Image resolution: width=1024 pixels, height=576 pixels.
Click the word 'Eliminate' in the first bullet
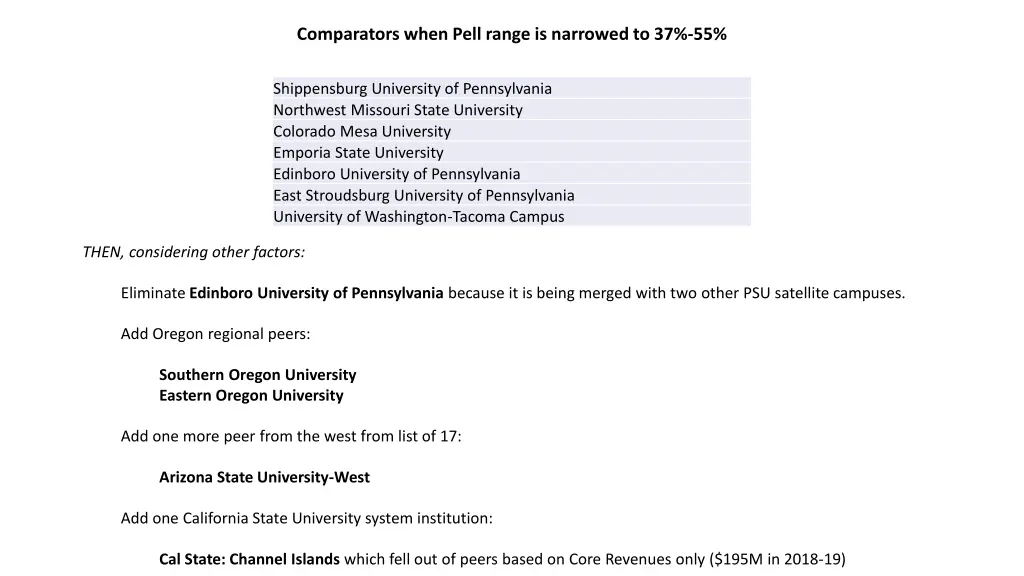click(x=153, y=293)
